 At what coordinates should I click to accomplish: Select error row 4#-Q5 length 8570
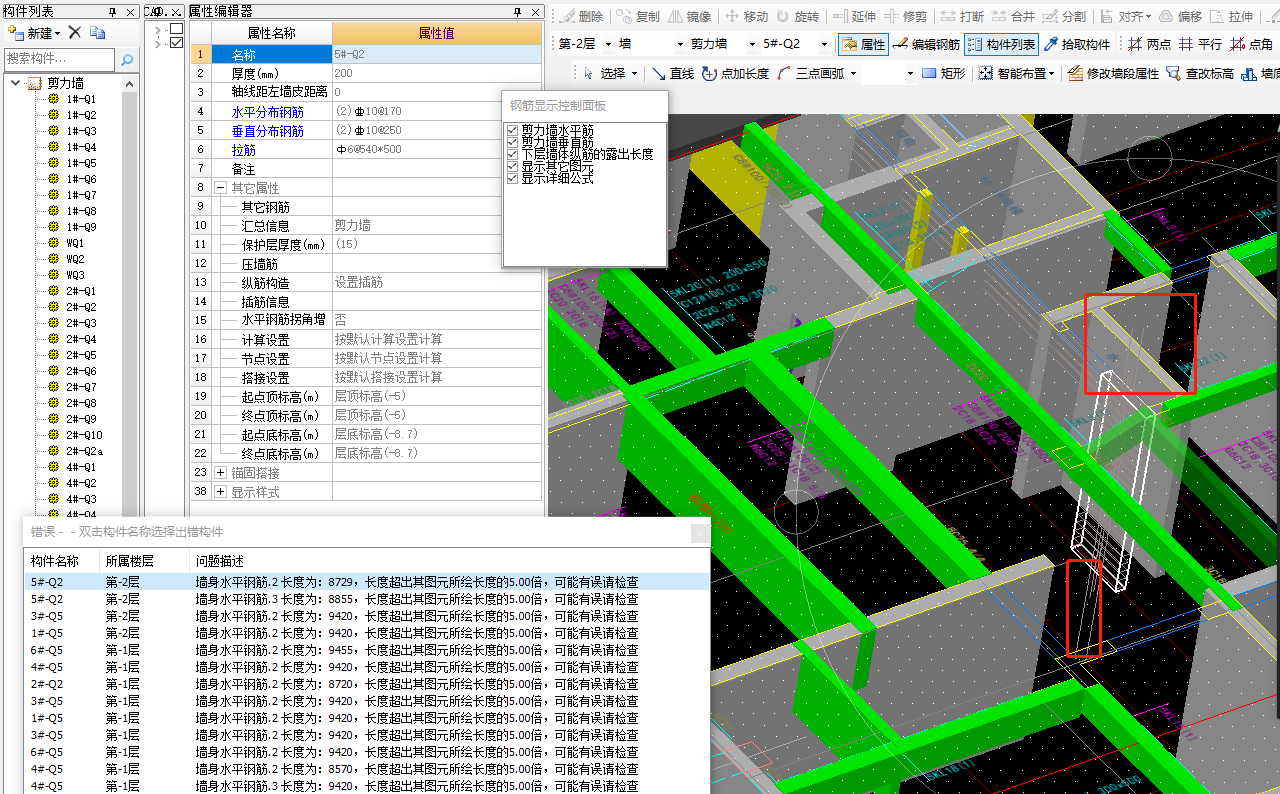[x=367, y=769]
